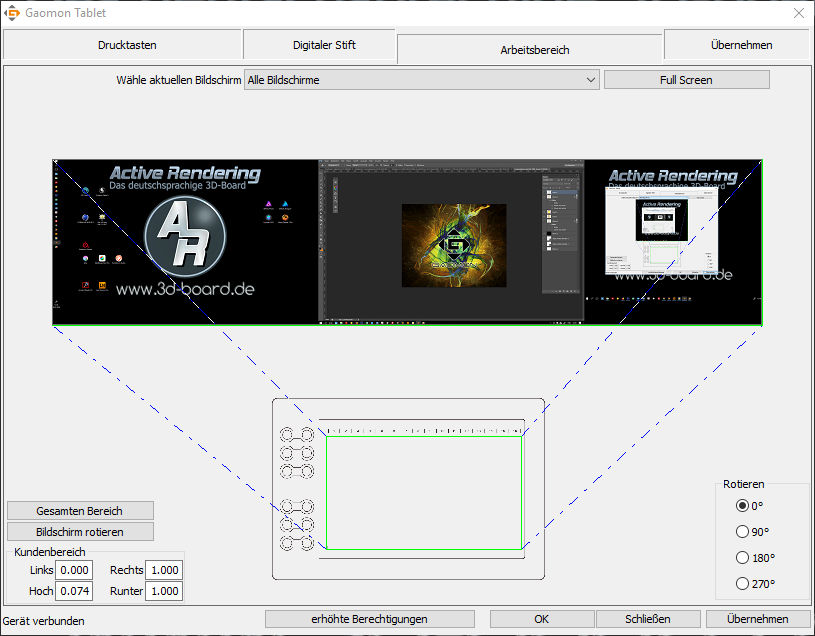The image size is (815, 636).
Task: Select the 0° rotation option
Action: tap(750, 506)
